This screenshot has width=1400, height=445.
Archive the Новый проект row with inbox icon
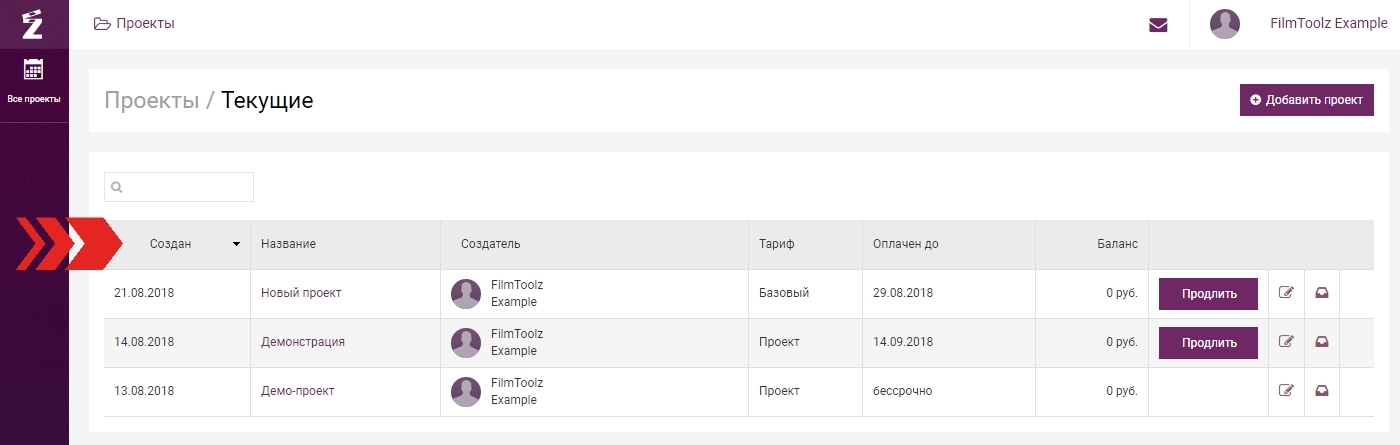[1322, 293]
